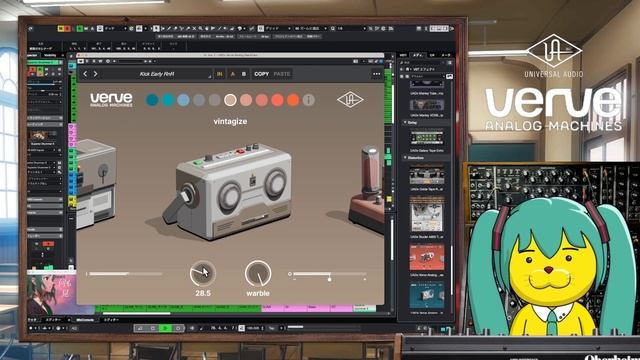Toggle green Read automation button in toolbar
Viewport: 640px width, 360px height.
pos(80,29)
